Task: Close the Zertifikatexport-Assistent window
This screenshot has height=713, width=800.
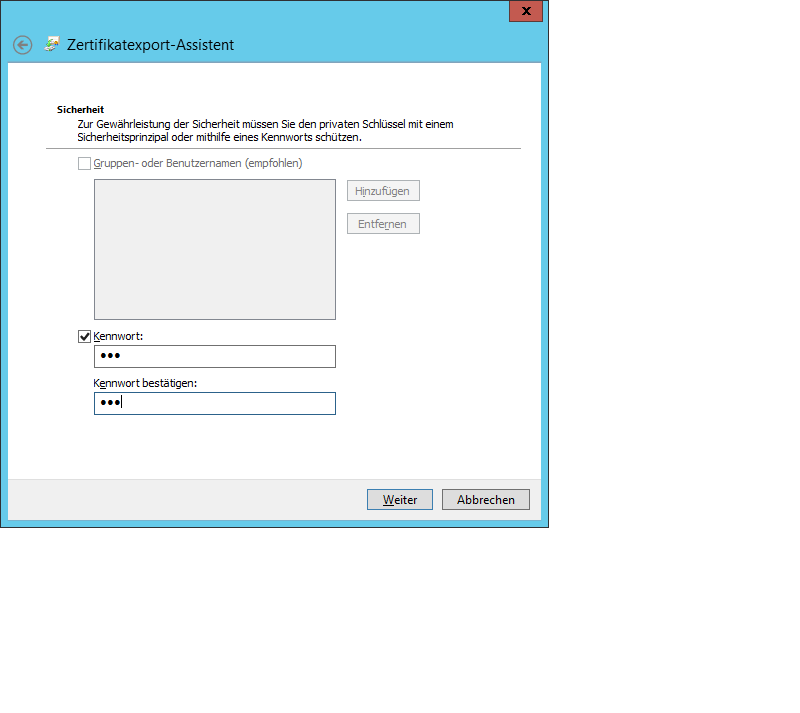Action: pos(526,11)
